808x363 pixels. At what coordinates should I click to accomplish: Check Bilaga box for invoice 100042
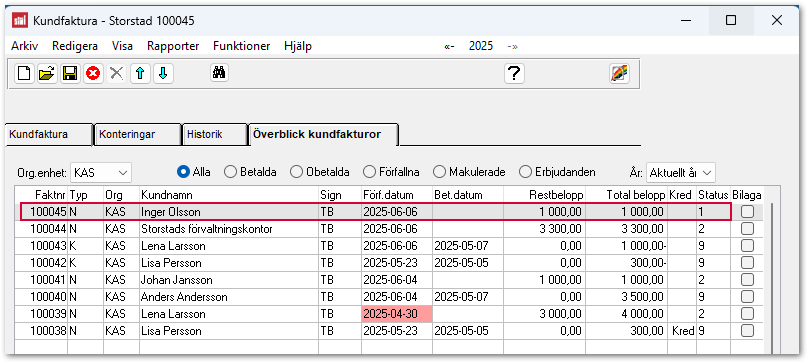tap(747, 262)
